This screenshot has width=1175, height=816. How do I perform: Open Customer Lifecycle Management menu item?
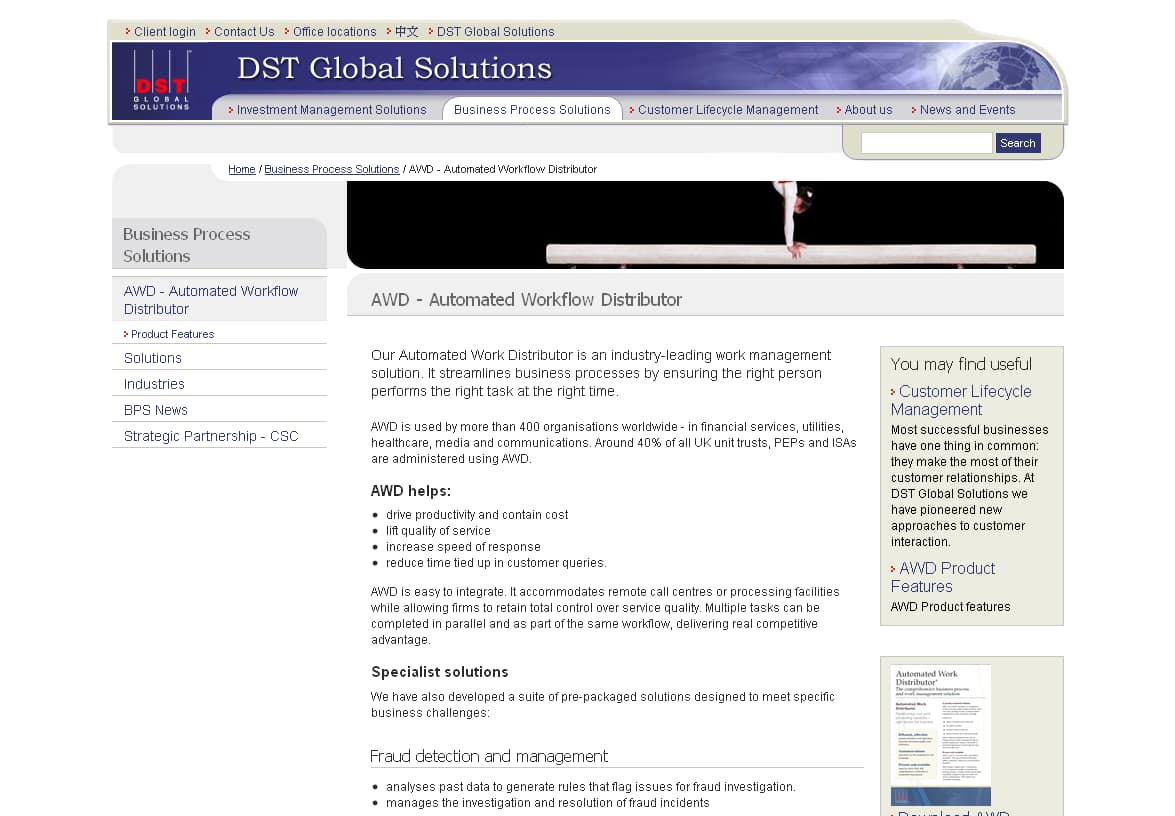[727, 110]
